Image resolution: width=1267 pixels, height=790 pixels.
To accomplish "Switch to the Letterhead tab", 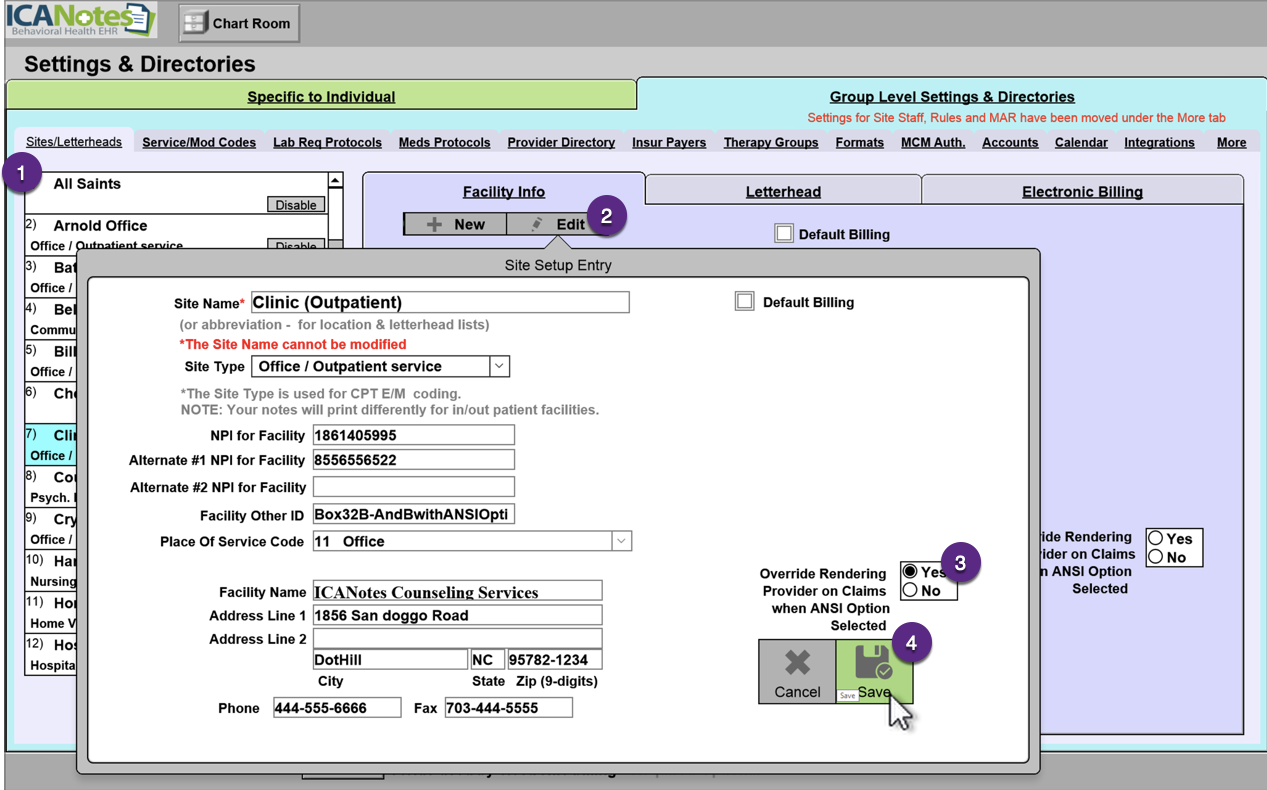I will tap(783, 191).
